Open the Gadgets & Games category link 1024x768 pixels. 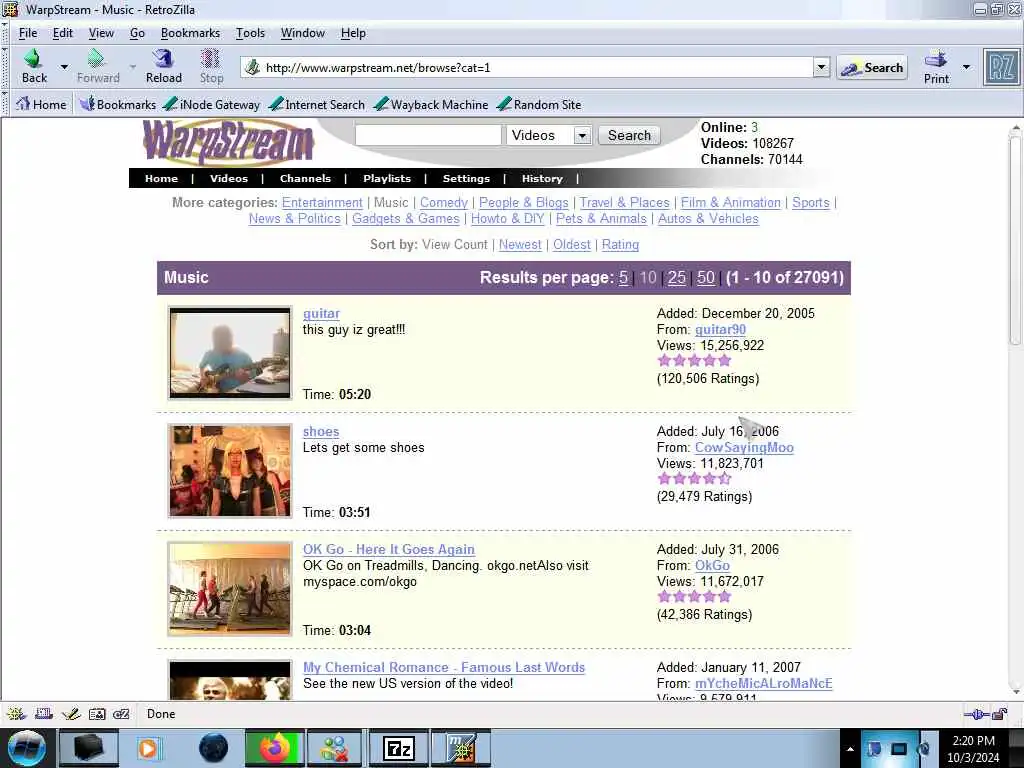click(x=406, y=219)
